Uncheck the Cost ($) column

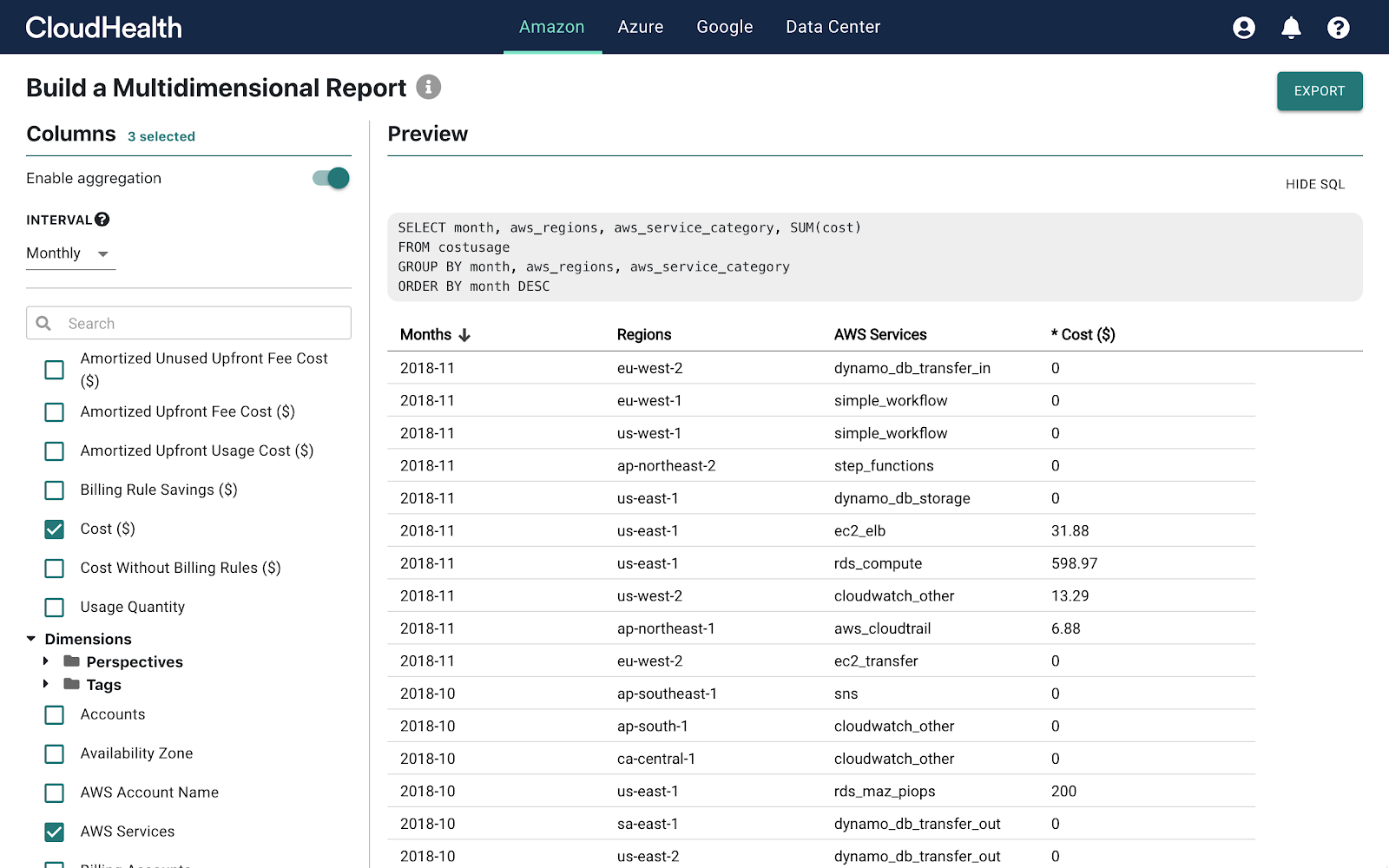pyautogui.click(x=54, y=529)
